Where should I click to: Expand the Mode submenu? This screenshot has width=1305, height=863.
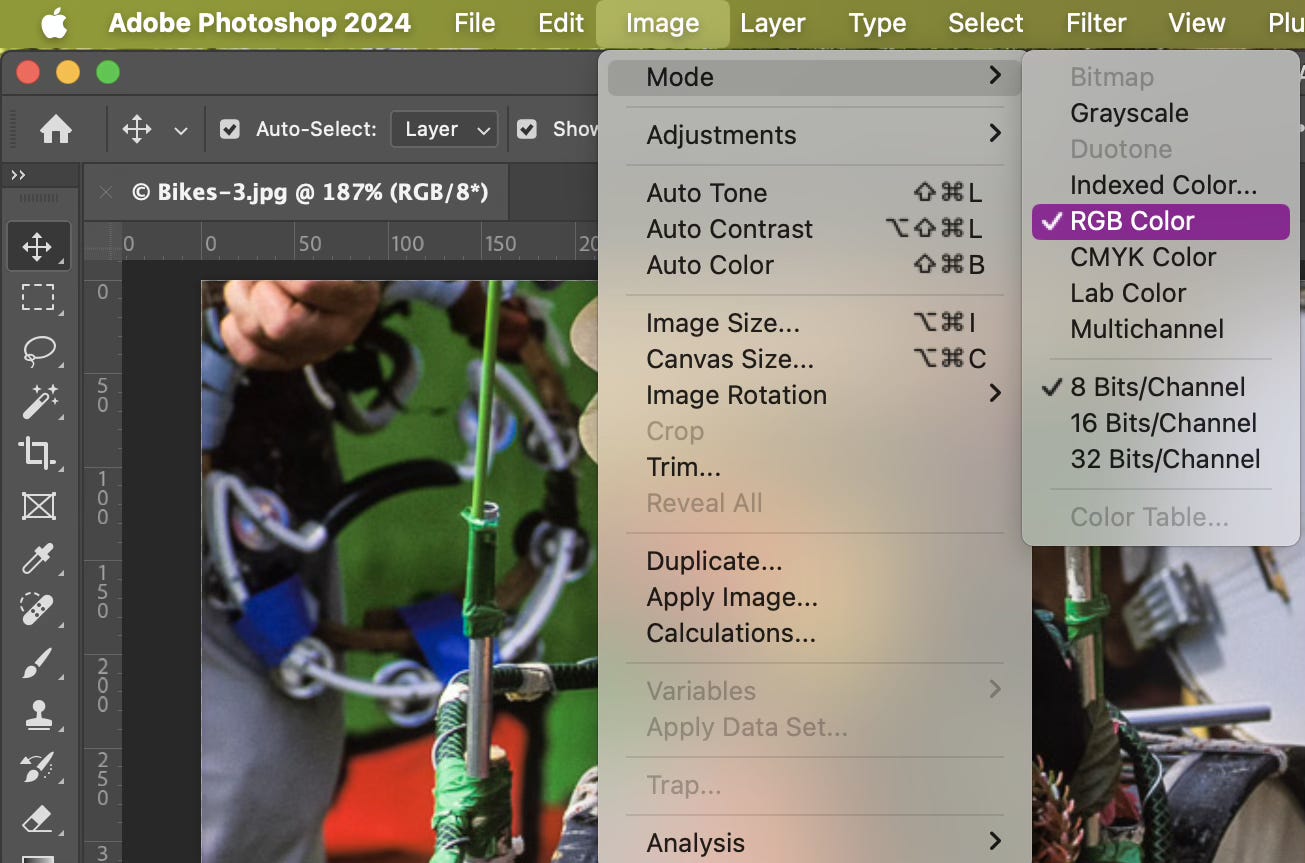(814, 77)
